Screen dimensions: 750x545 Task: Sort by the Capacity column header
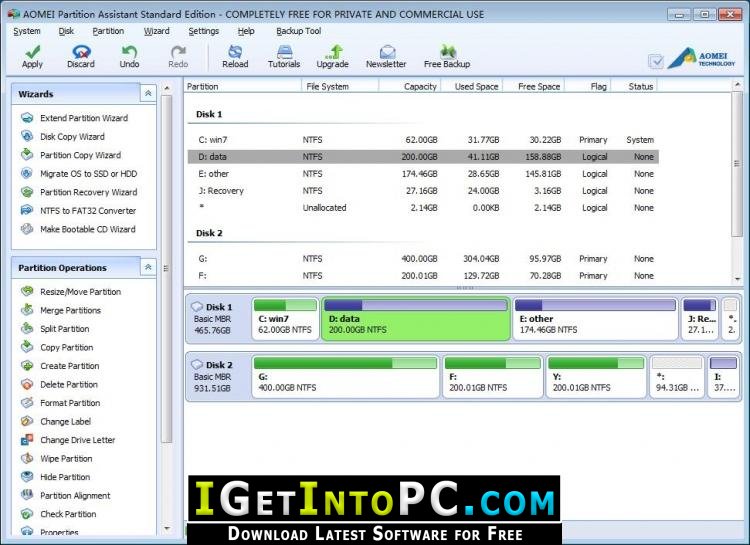[x=409, y=87]
